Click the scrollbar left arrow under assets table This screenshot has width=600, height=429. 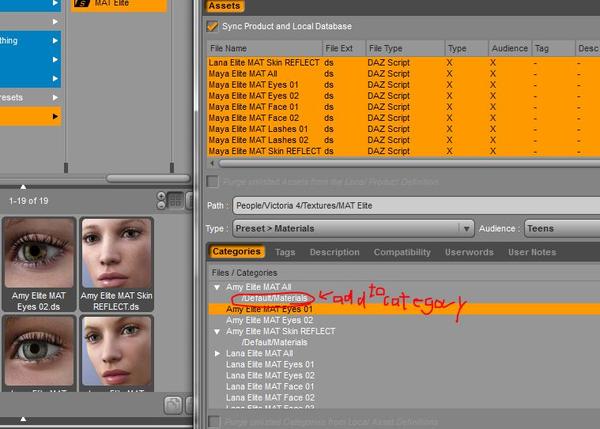pyautogui.click(x=212, y=164)
